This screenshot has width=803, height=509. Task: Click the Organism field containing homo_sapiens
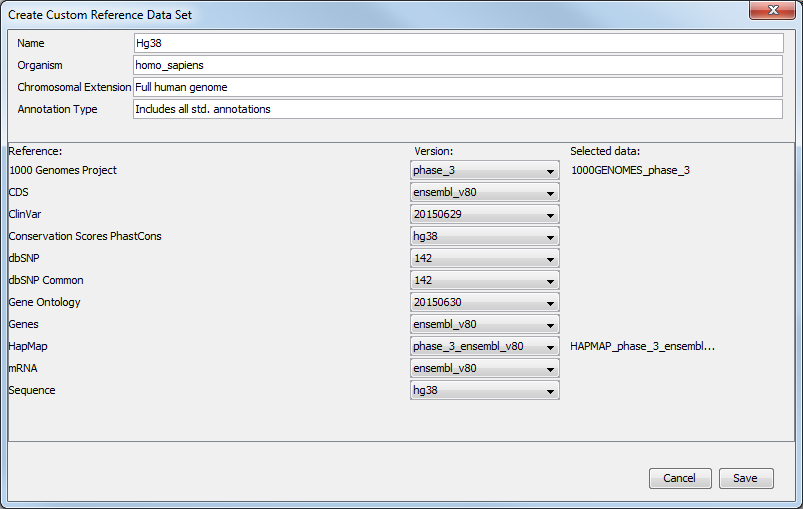[458, 65]
